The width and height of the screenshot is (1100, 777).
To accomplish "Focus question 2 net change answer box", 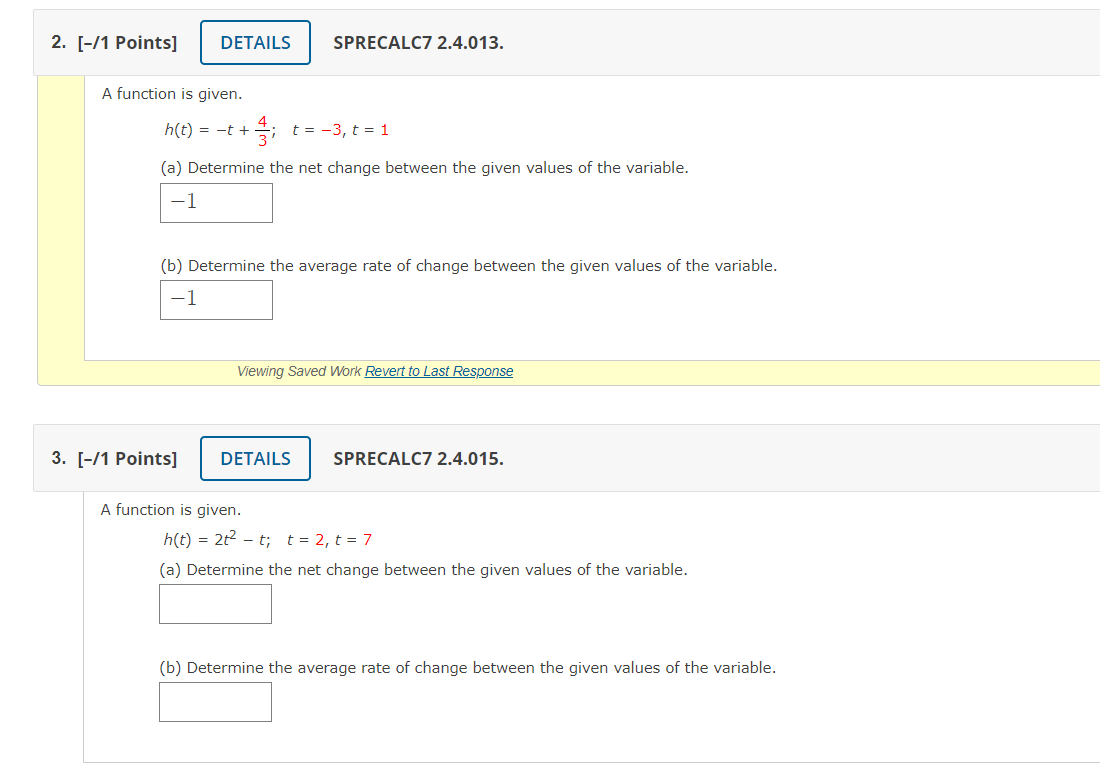I will pyautogui.click(x=216, y=203).
